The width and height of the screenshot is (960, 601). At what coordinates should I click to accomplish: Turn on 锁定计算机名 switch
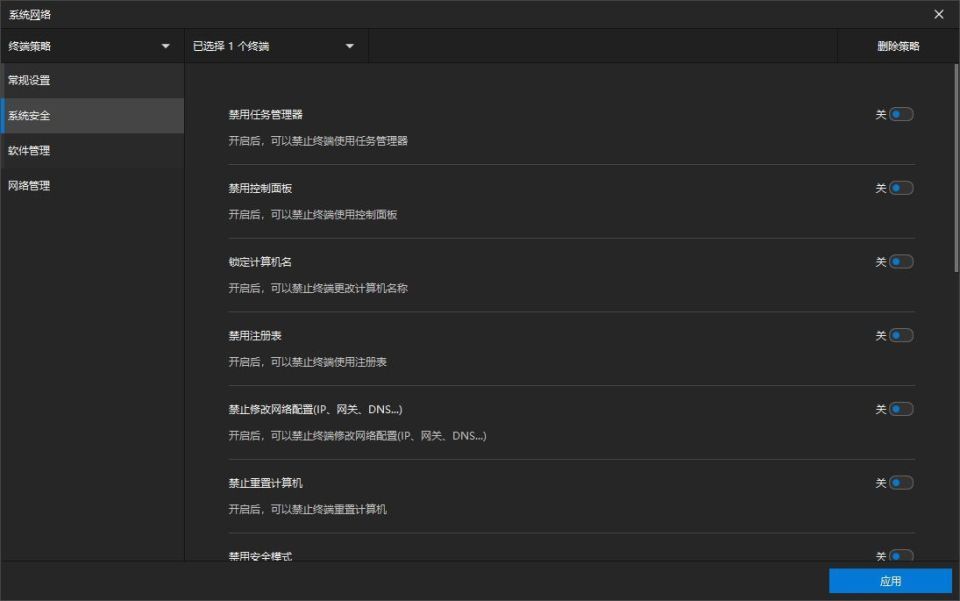pos(901,262)
